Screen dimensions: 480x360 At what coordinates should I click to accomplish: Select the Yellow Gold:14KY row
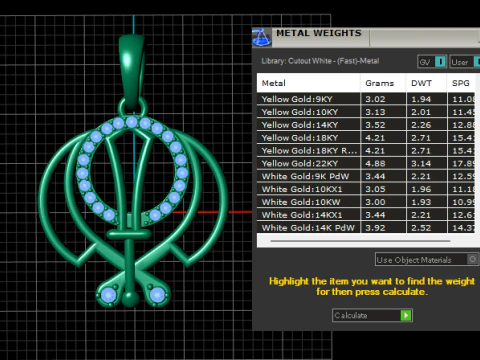pyautogui.click(x=366, y=125)
